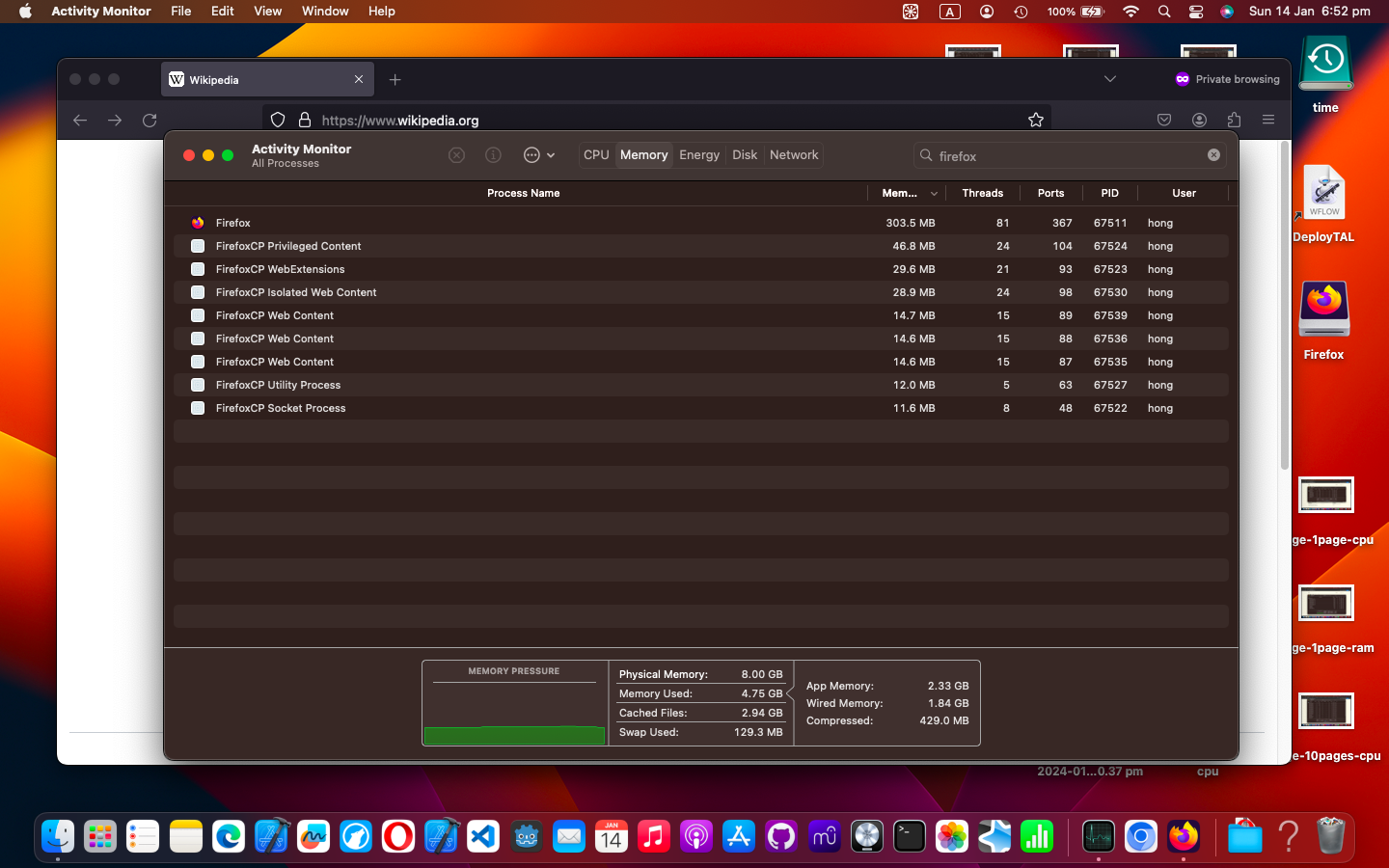Clear the firefox search field text
The height and width of the screenshot is (868, 1389).
1213,155
